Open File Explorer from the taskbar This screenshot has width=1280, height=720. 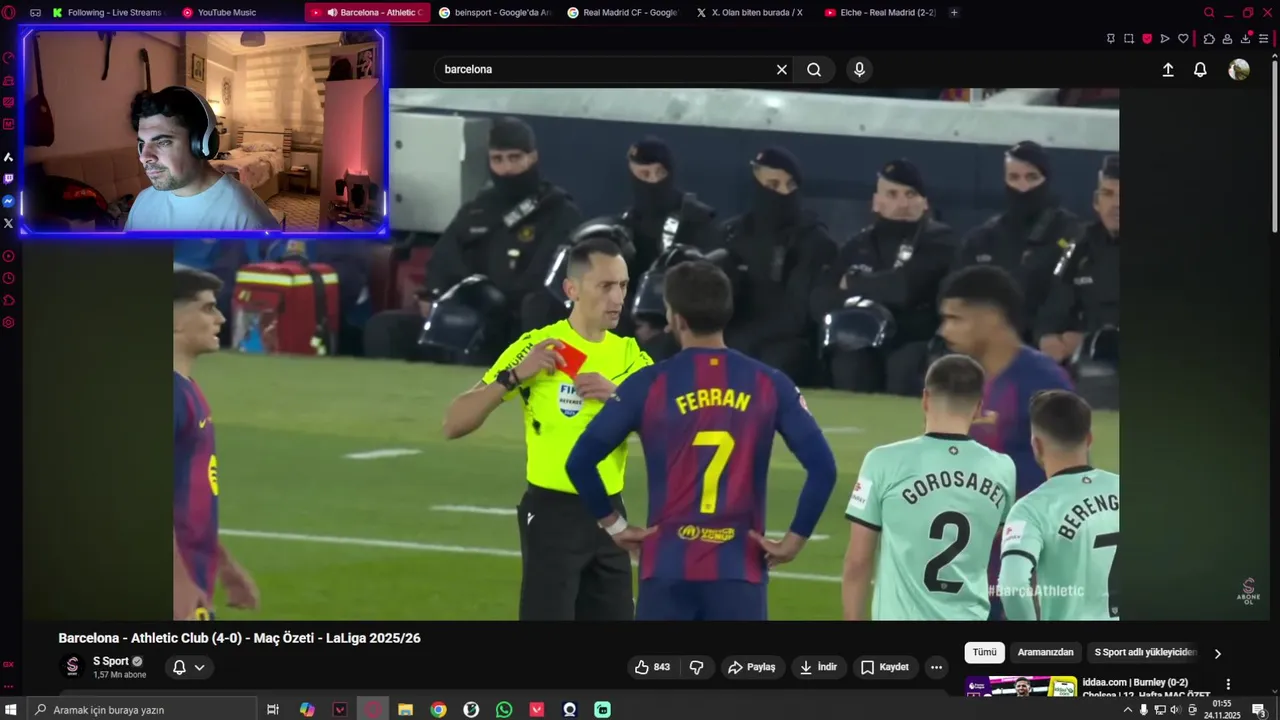tap(405, 709)
